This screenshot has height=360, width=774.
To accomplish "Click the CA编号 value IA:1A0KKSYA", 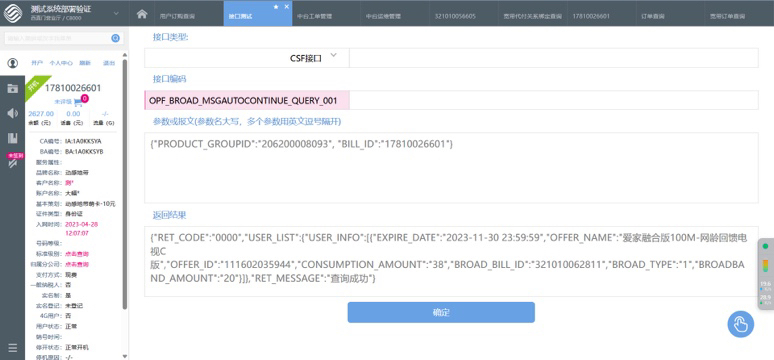I will point(83,141).
